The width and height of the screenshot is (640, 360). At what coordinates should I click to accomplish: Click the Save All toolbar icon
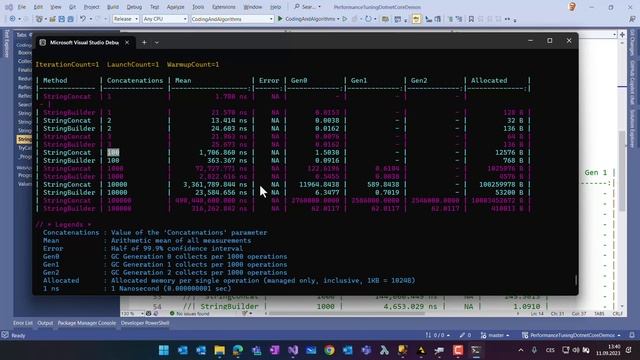pos(71,19)
